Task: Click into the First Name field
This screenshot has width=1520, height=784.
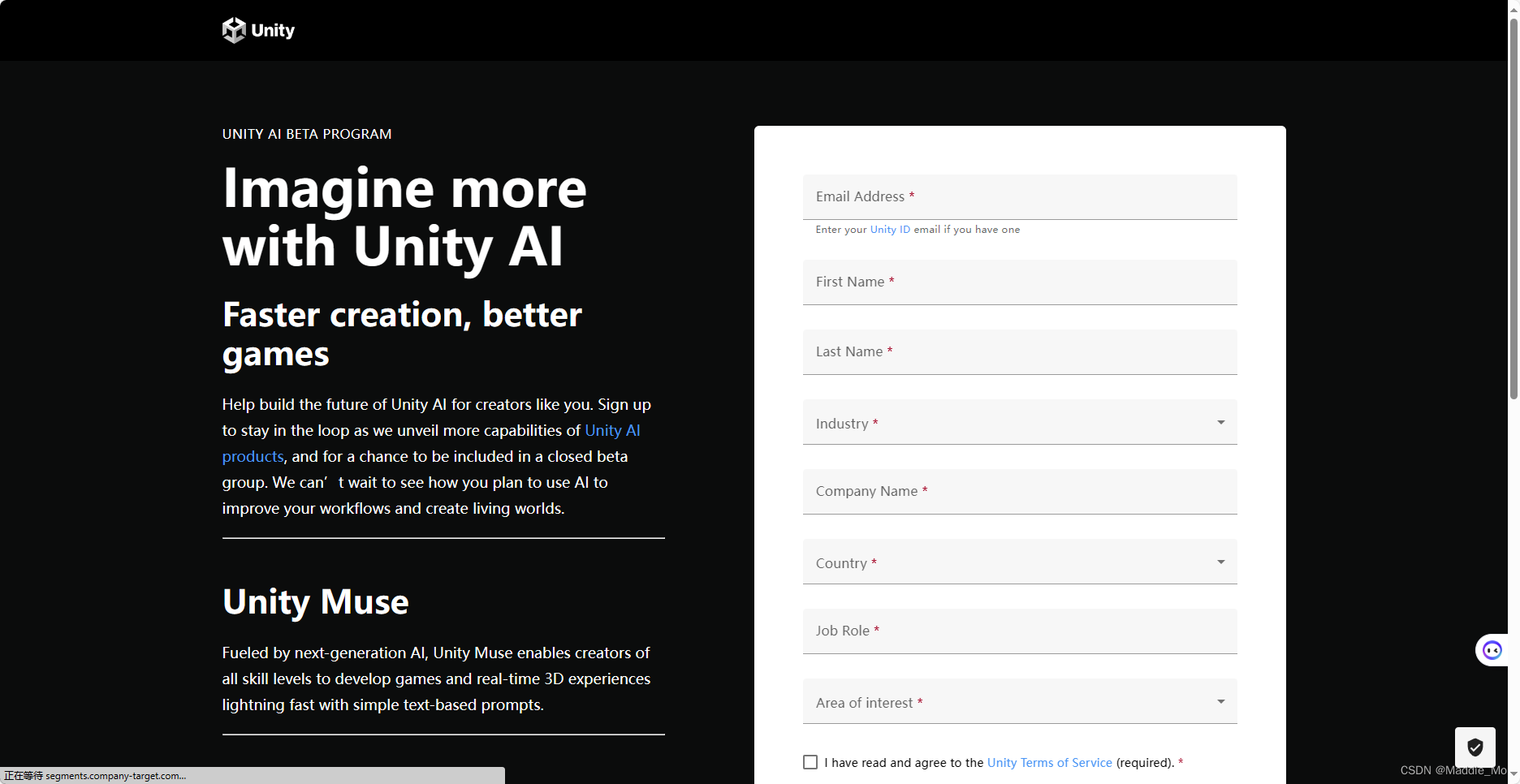Action: tap(1020, 282)
